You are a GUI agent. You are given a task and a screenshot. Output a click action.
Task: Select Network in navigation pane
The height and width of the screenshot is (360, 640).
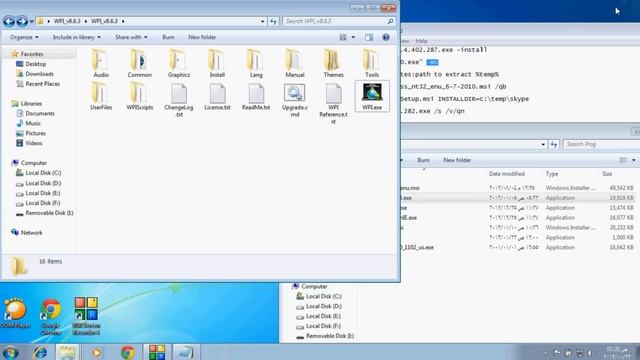(31, 233)
